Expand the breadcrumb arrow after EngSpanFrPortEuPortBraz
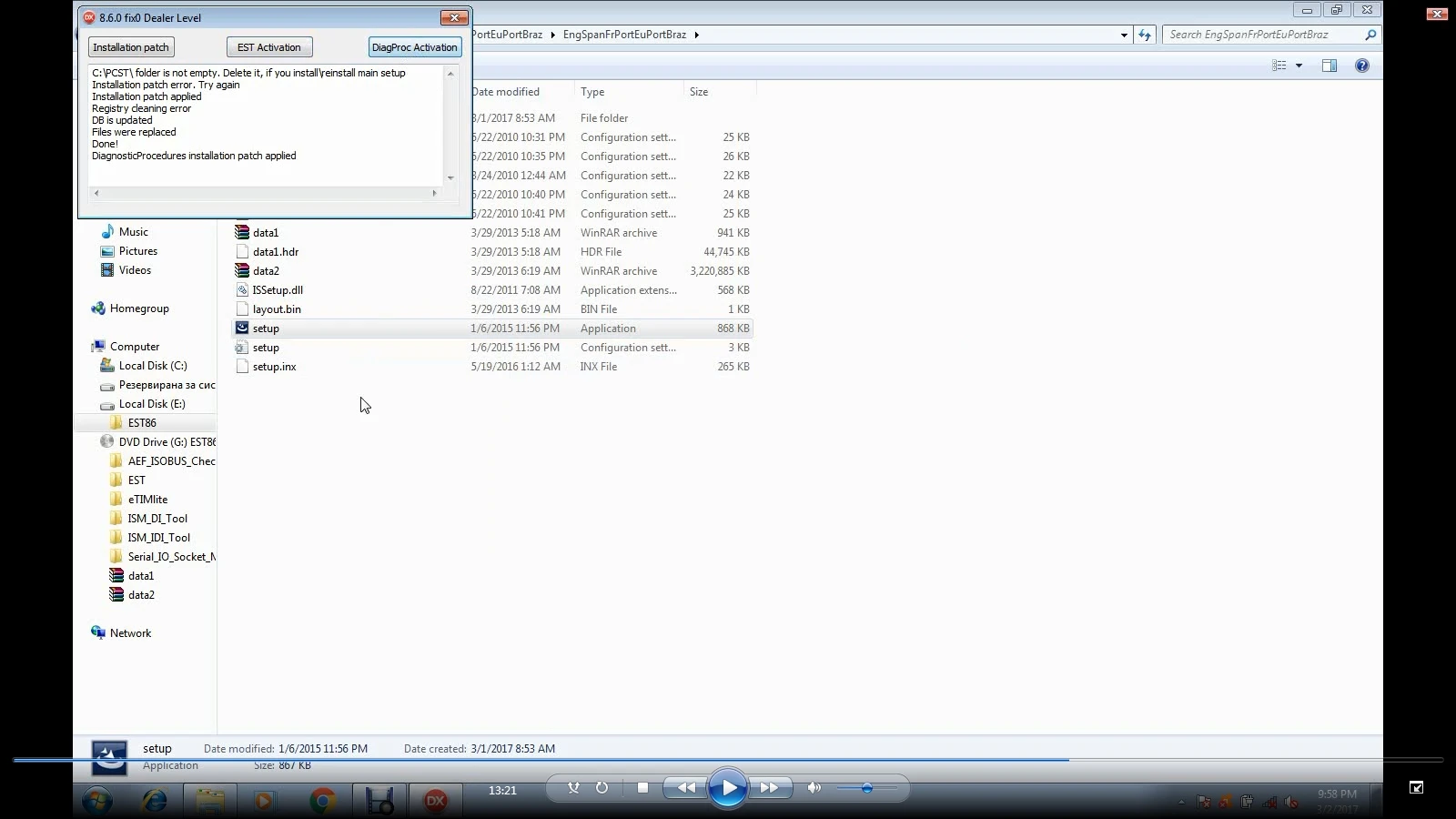 tap(697, 35)
